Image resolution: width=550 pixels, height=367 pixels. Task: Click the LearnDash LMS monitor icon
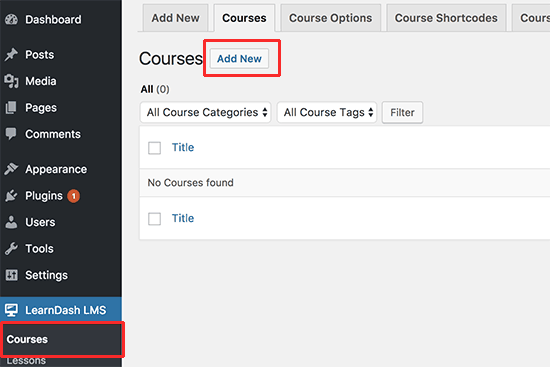(11, 310)
